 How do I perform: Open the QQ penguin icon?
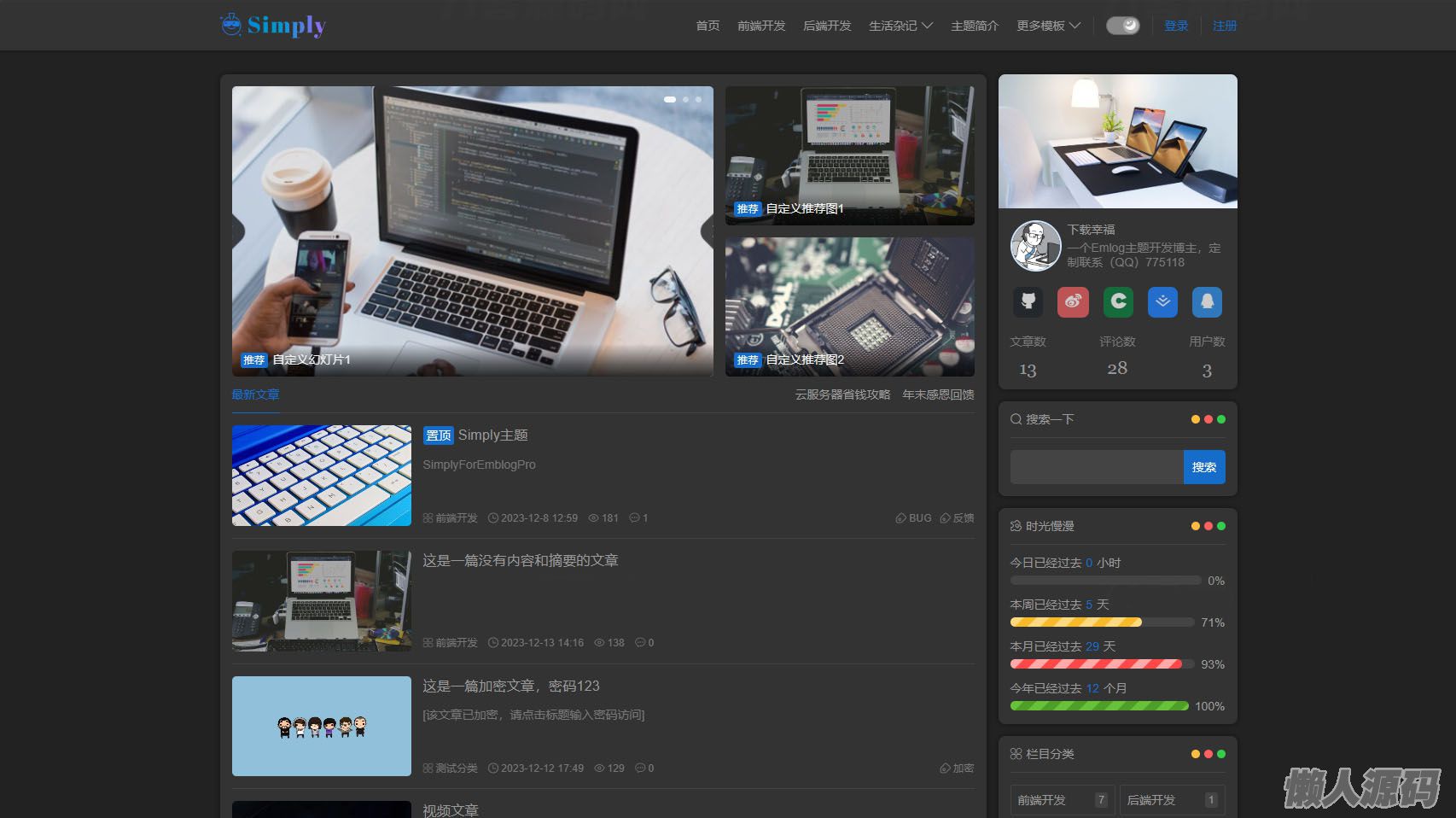[x=1207, y=301]
